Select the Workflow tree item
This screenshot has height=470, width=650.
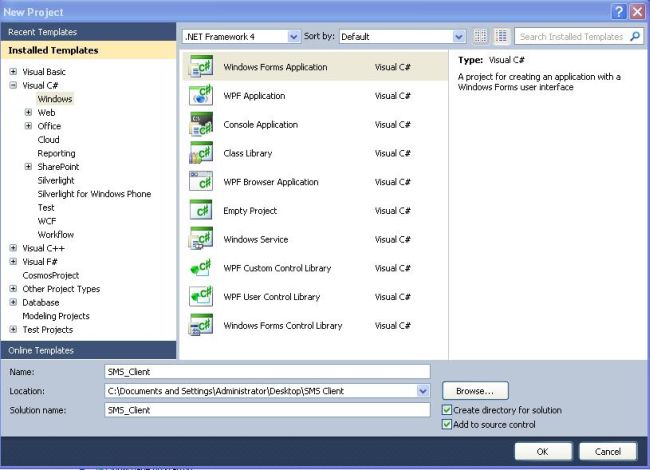click(x=56, y=235)
